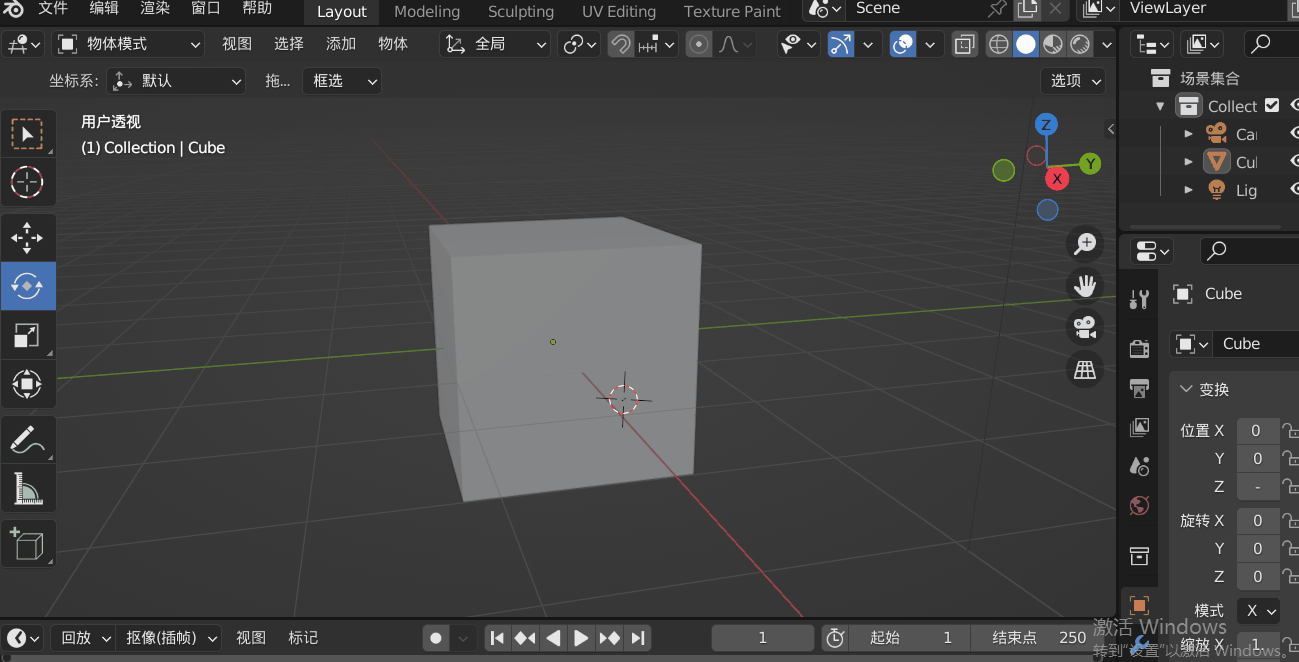Open the rotation 模式 X dropdown
Image resolution: width=1299 pixels, height=662 pixels.
click(1258, 610)
